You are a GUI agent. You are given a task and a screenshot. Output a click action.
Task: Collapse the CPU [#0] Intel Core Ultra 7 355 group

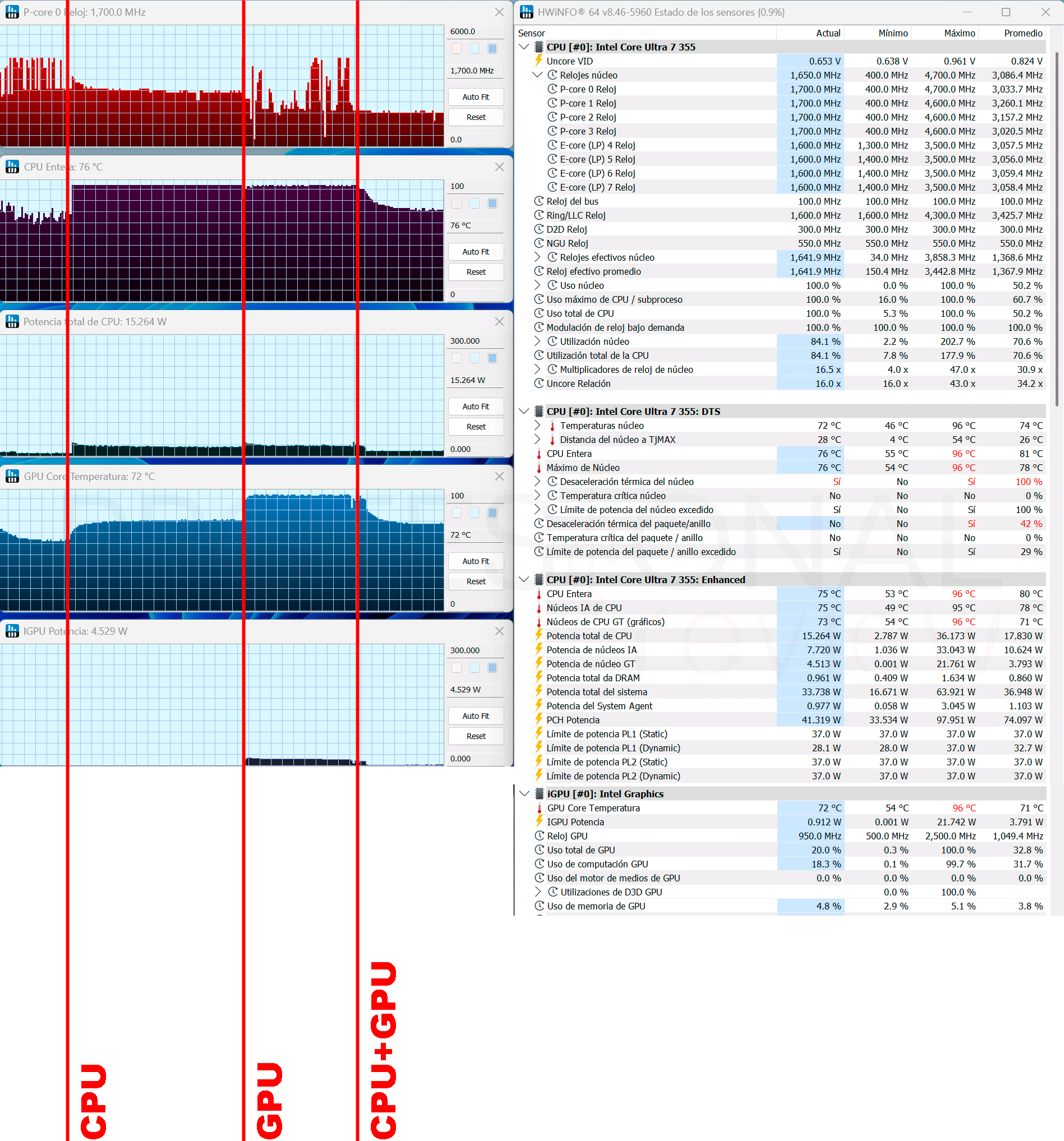(524, 47)
